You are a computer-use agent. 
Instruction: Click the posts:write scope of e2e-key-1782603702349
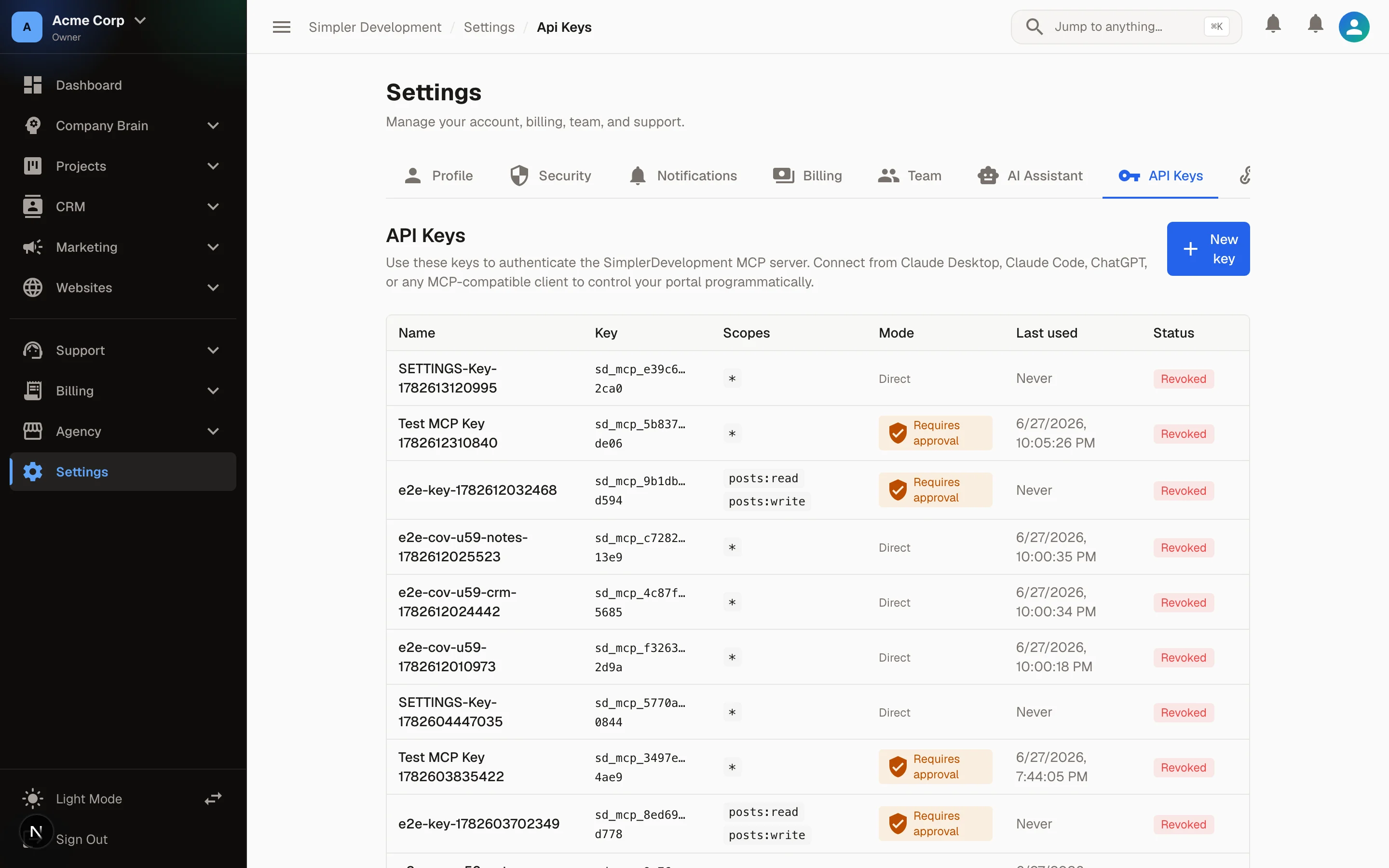pyautogui.click(x=767, y=835)
